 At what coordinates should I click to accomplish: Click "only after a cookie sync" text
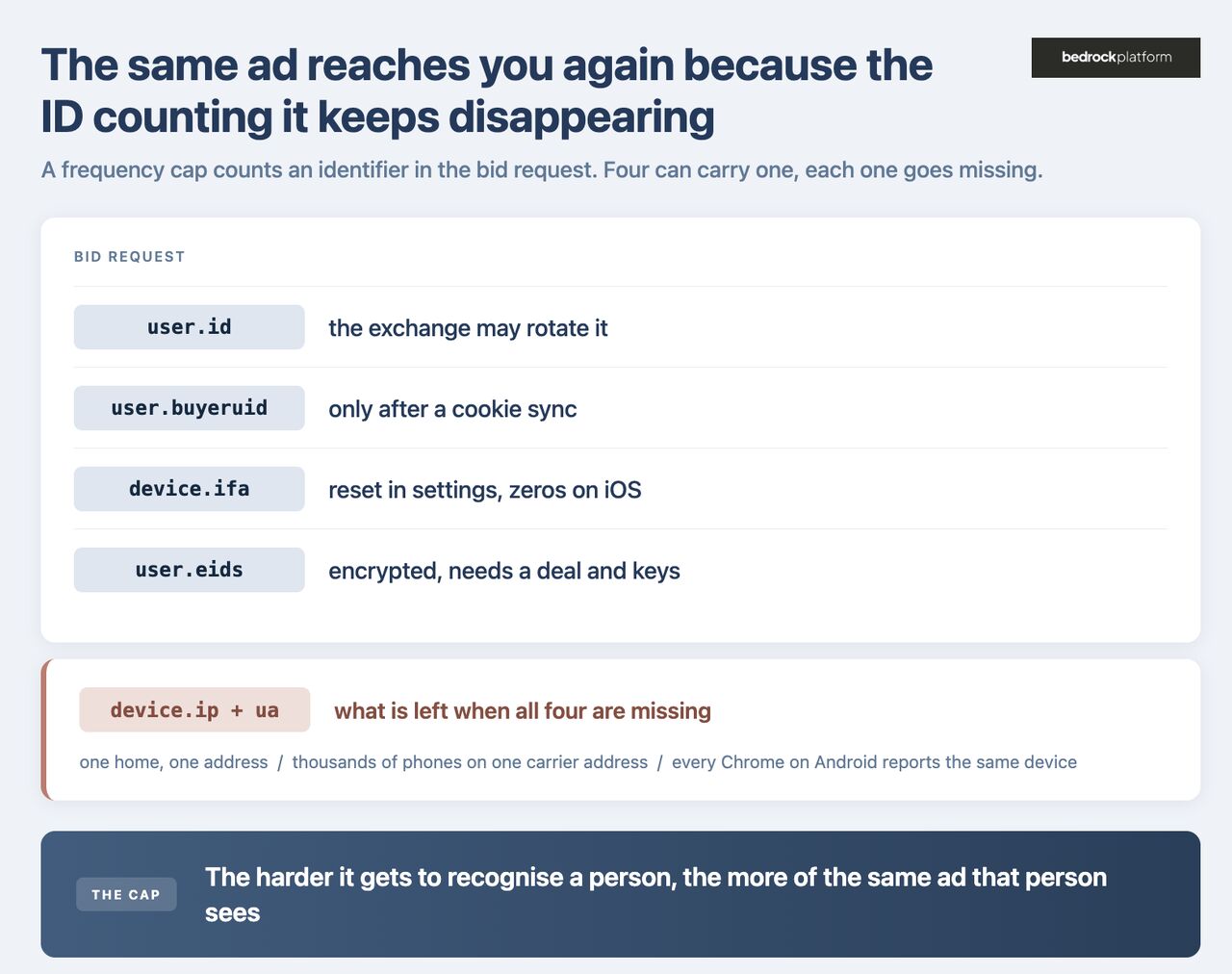[x=452, y=409]
